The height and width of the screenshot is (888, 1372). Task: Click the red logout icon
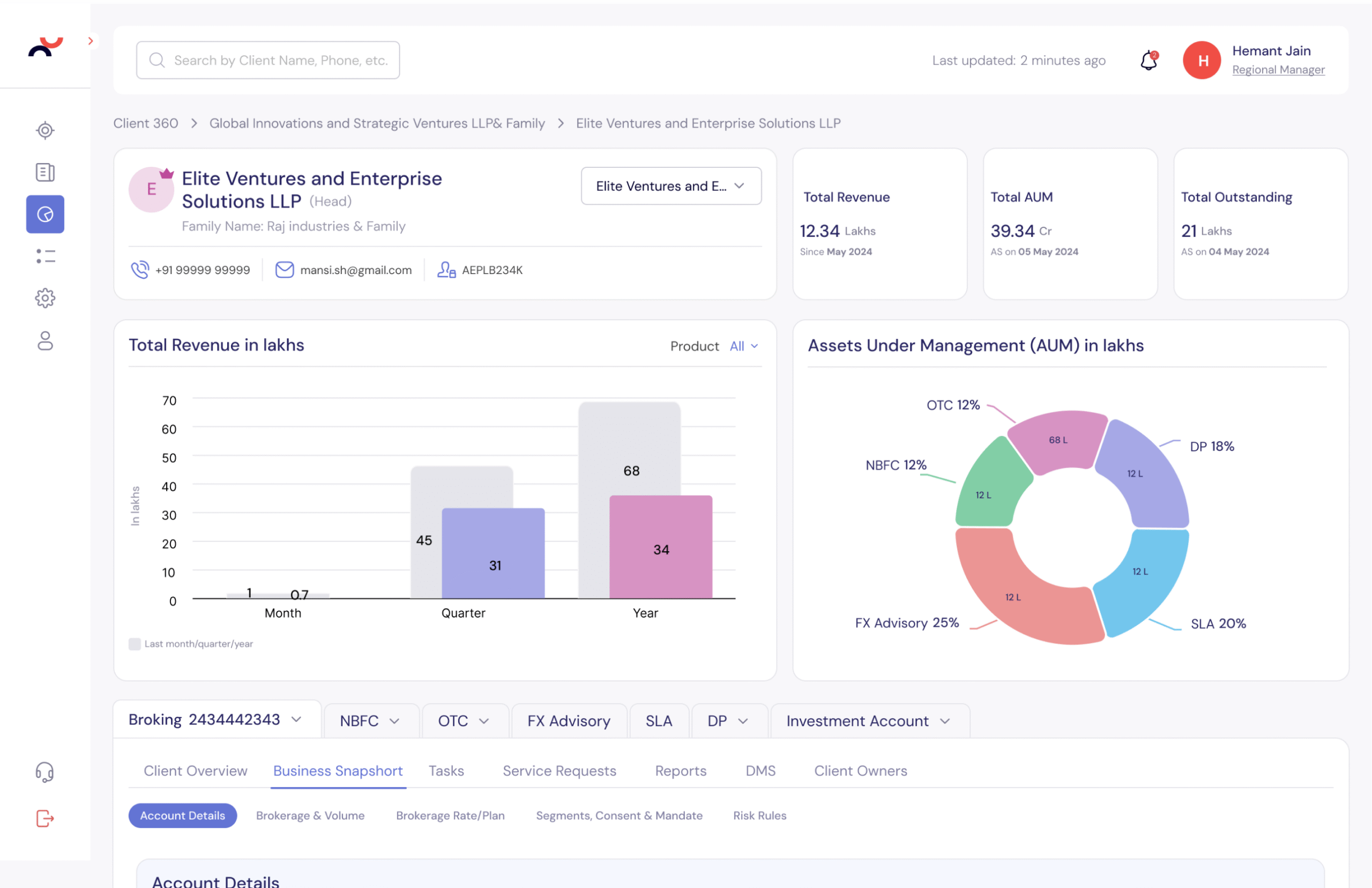[45, 818]
